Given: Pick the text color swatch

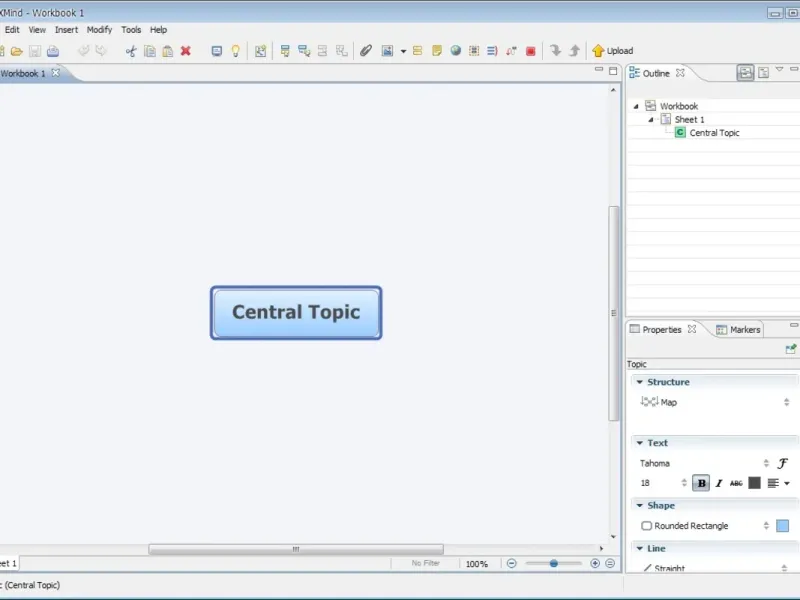Looking at the screenshot, I should [754, 483].
